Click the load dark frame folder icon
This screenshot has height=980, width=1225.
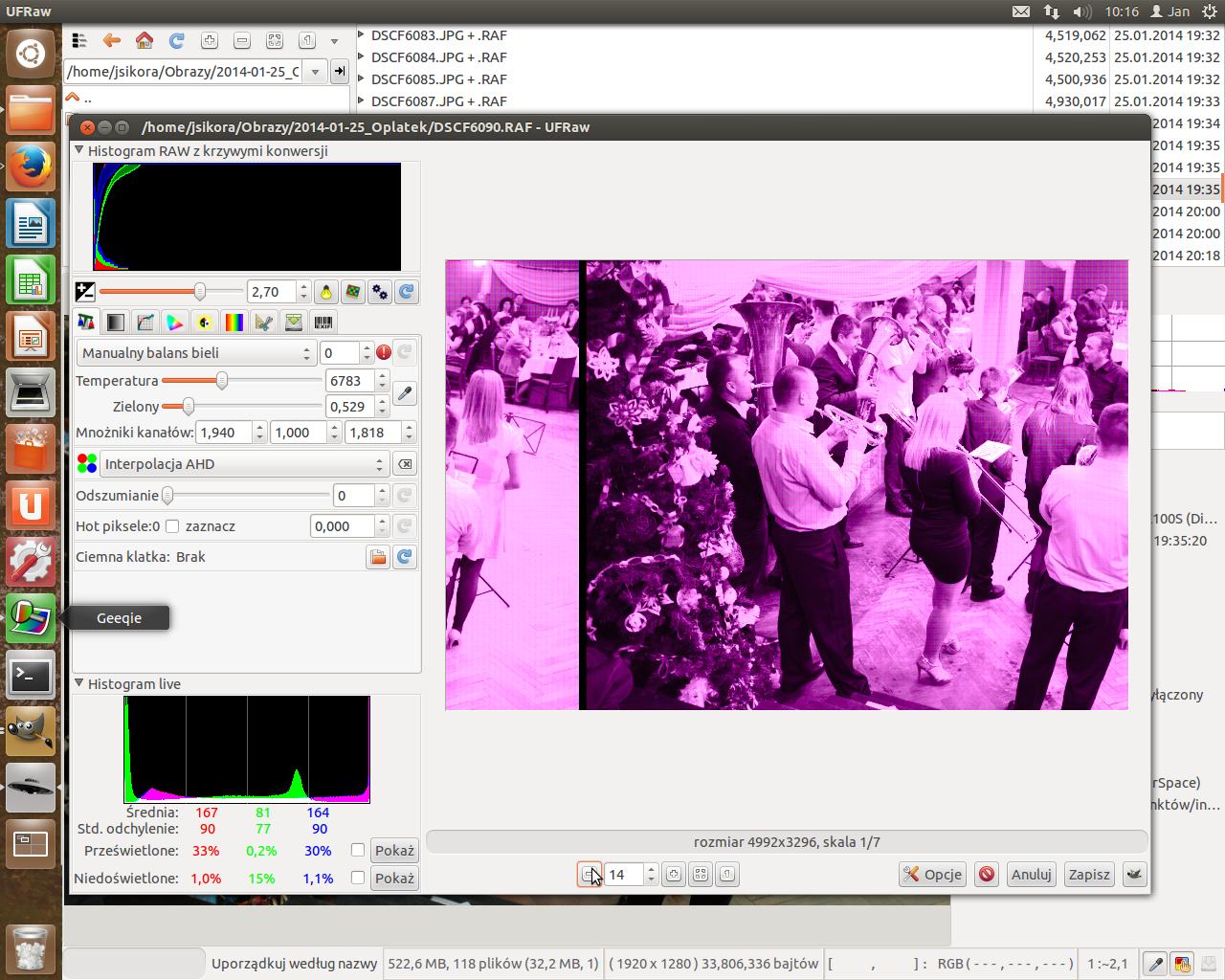pyautogui.click(x=378, y=557)
